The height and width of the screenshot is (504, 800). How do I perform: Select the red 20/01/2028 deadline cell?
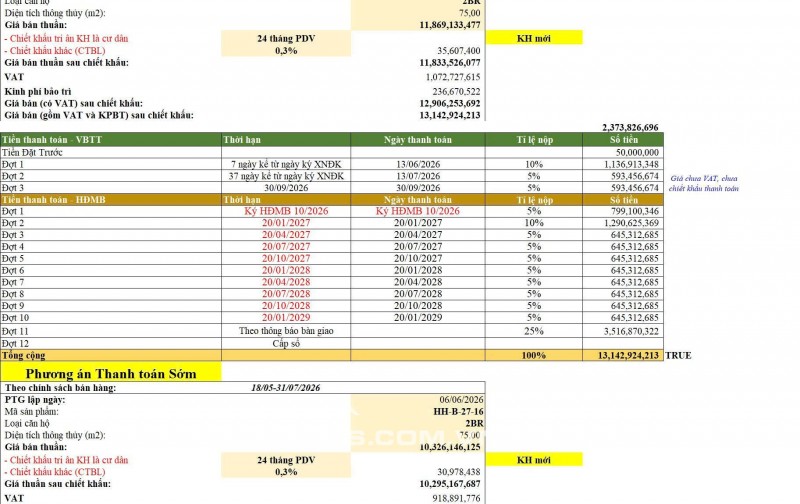pyautogui.click(x=286, y=270)
